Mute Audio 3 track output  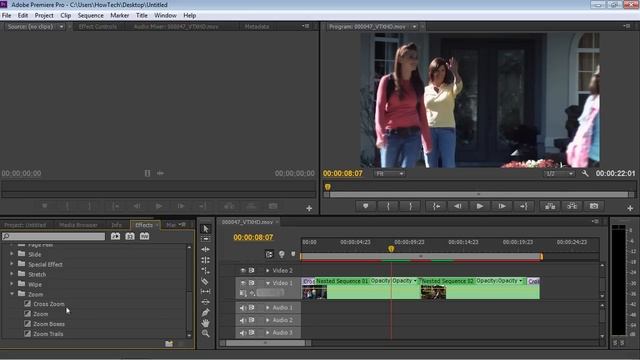click(x=243, y=333)
